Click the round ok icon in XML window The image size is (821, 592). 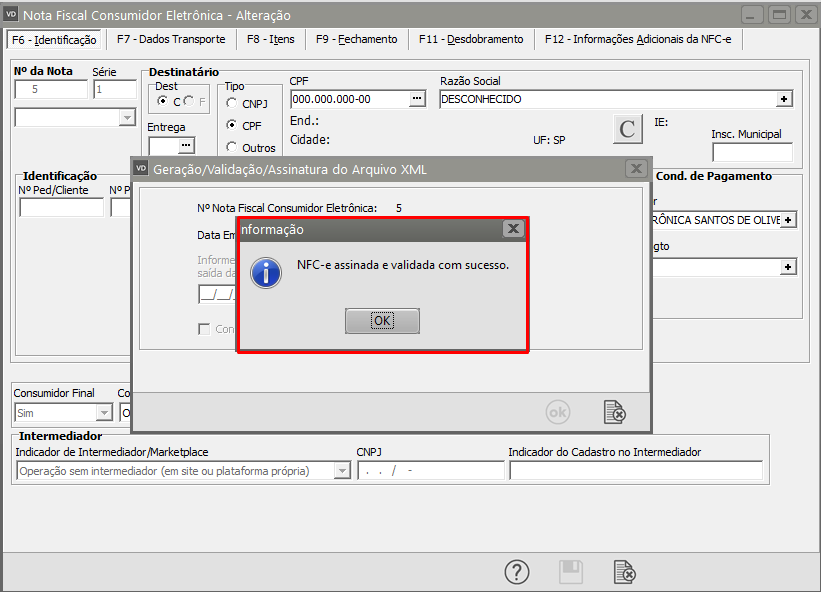click(x=558, y=412)
